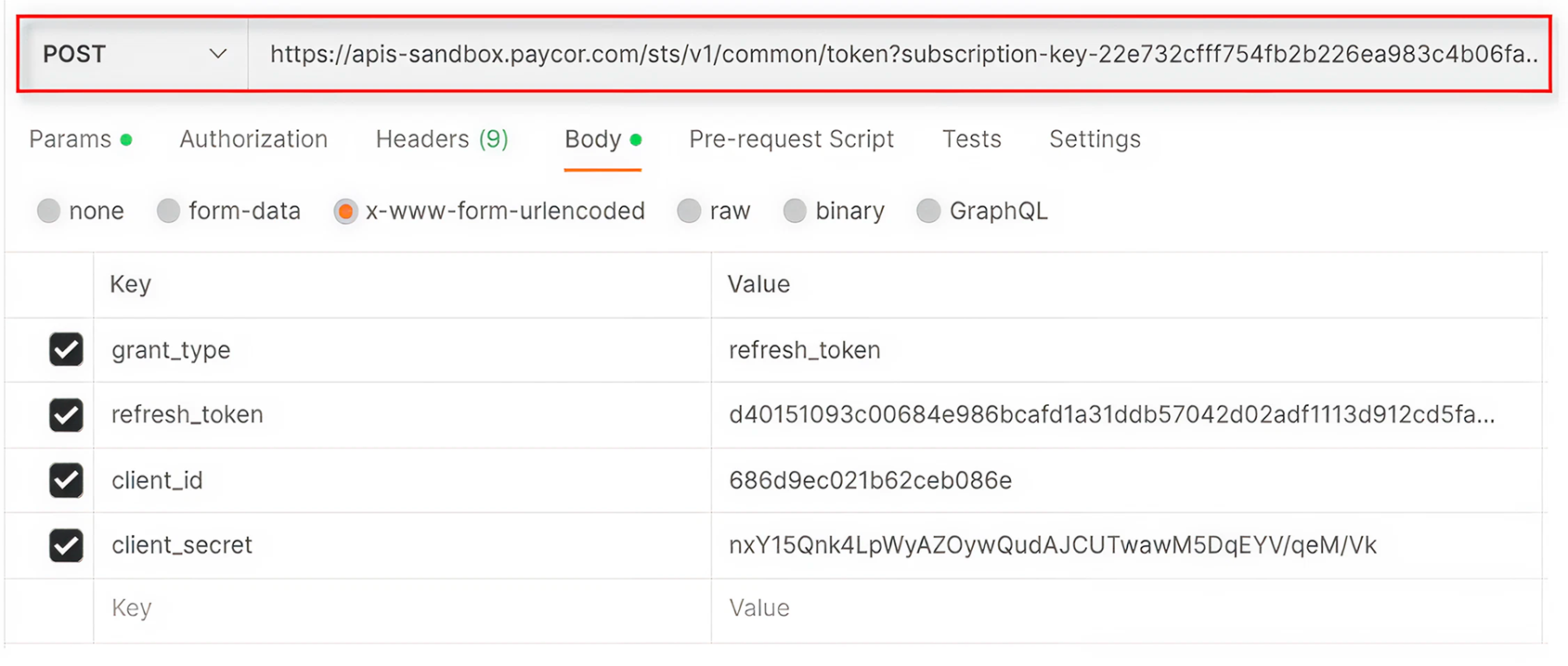
Task: Switch to the Params tab
Action: (70, 139)
